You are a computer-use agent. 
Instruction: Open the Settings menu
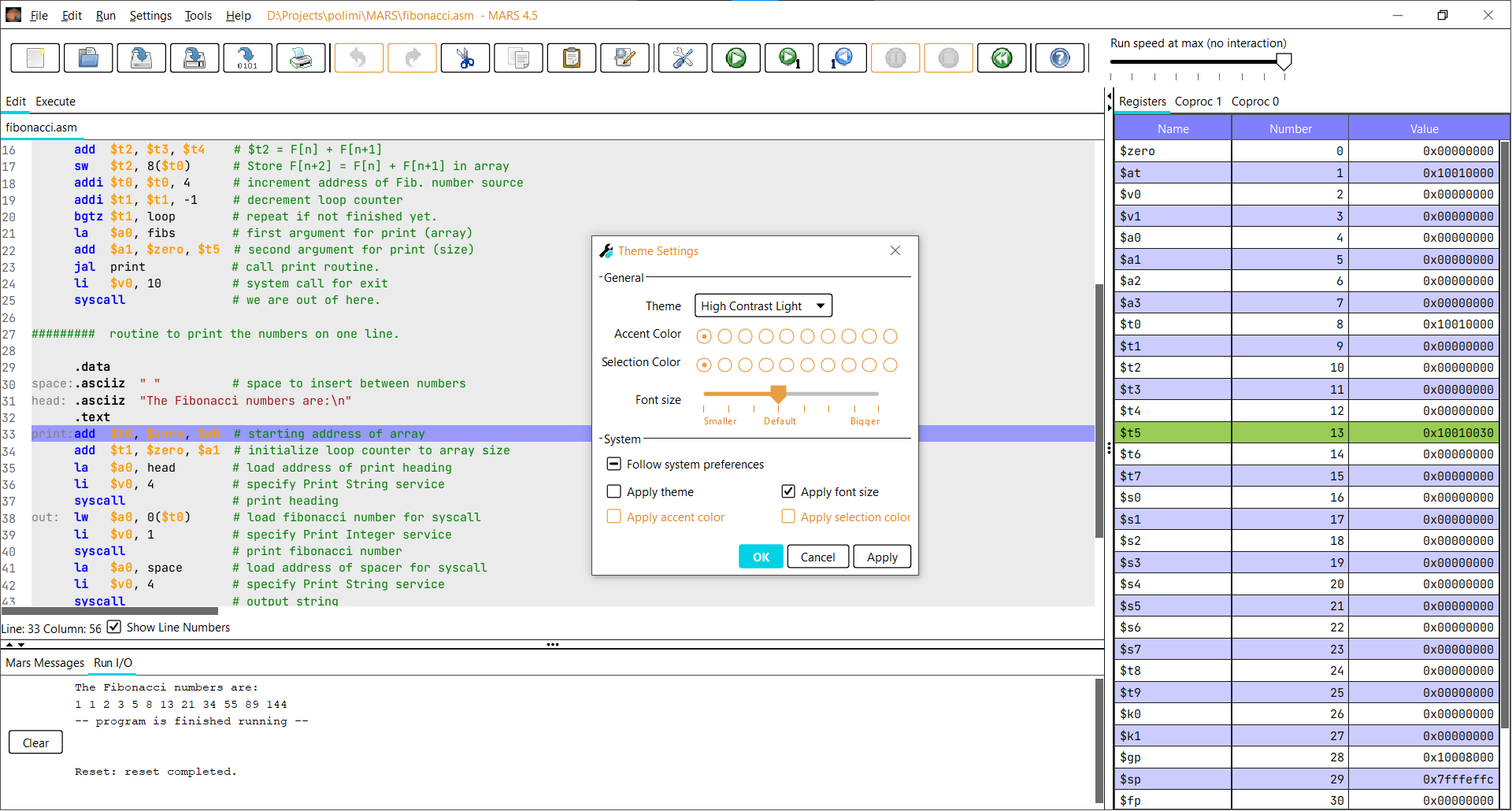pyautogui.click(x=150, y=16)
